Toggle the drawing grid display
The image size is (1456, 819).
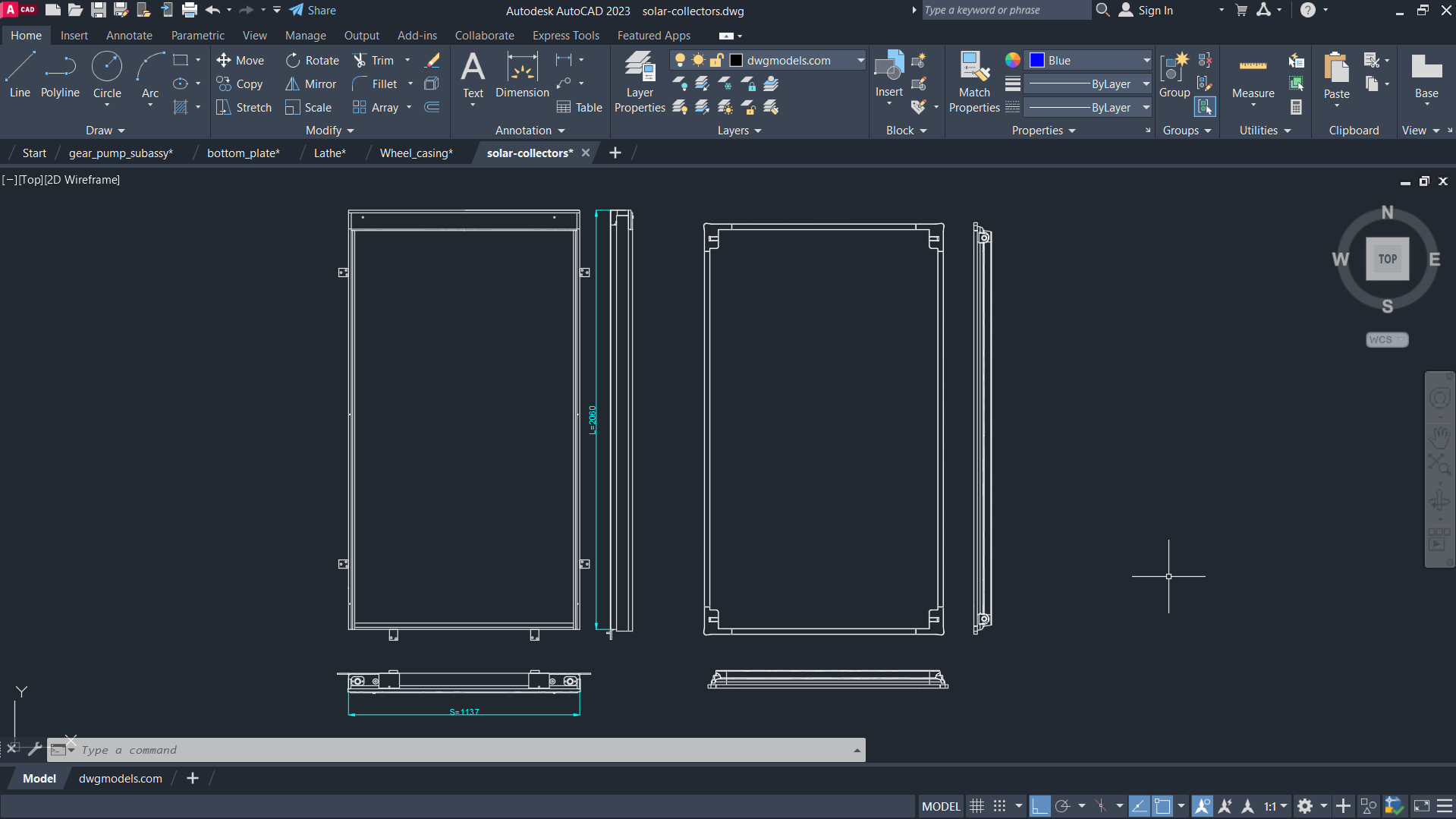click(x=977, y=806)
